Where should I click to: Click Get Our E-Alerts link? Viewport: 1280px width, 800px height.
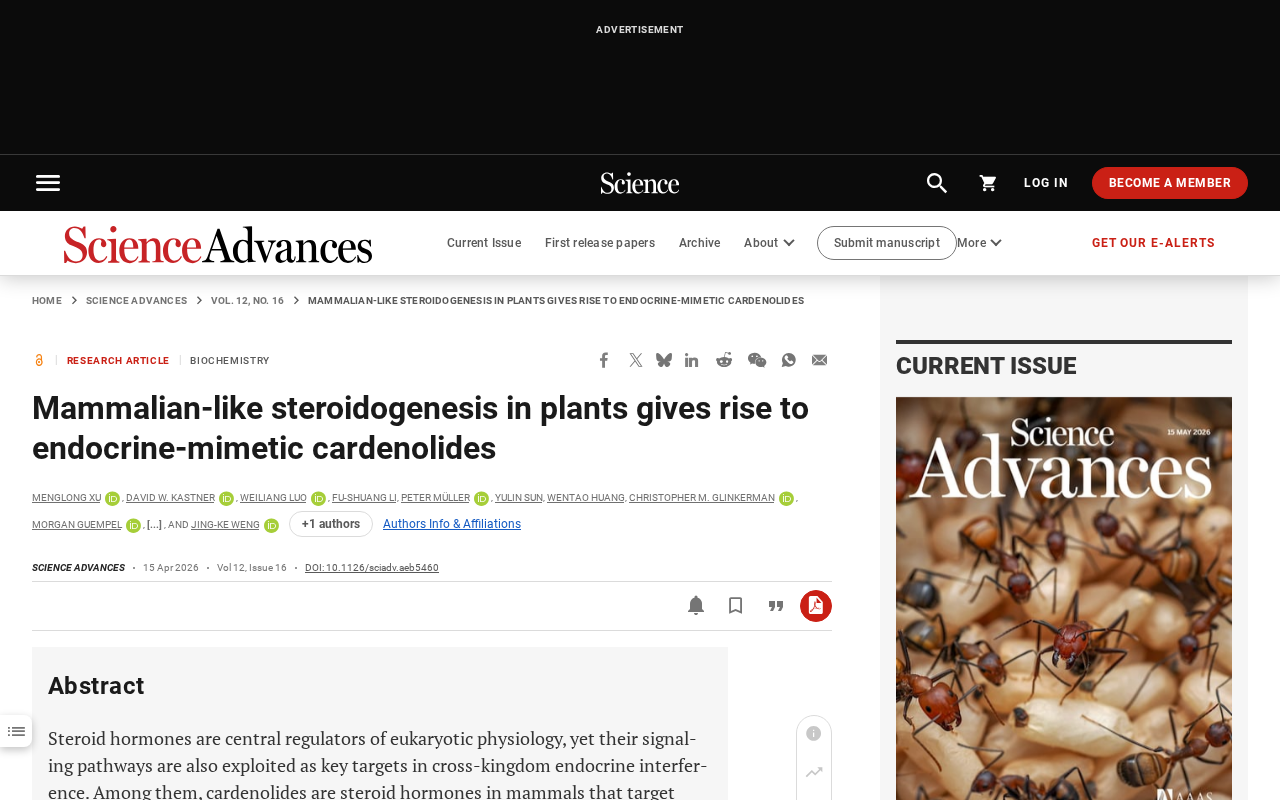[1153, 243]
